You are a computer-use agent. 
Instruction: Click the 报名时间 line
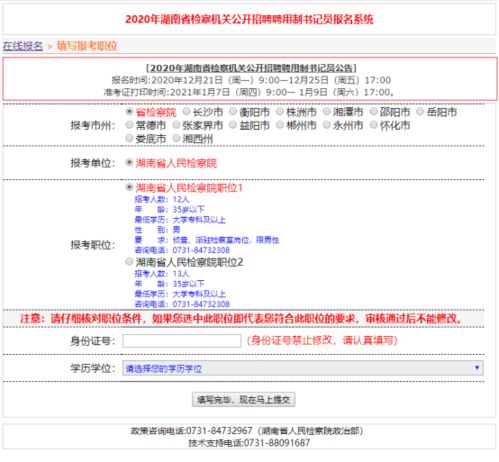251,80
